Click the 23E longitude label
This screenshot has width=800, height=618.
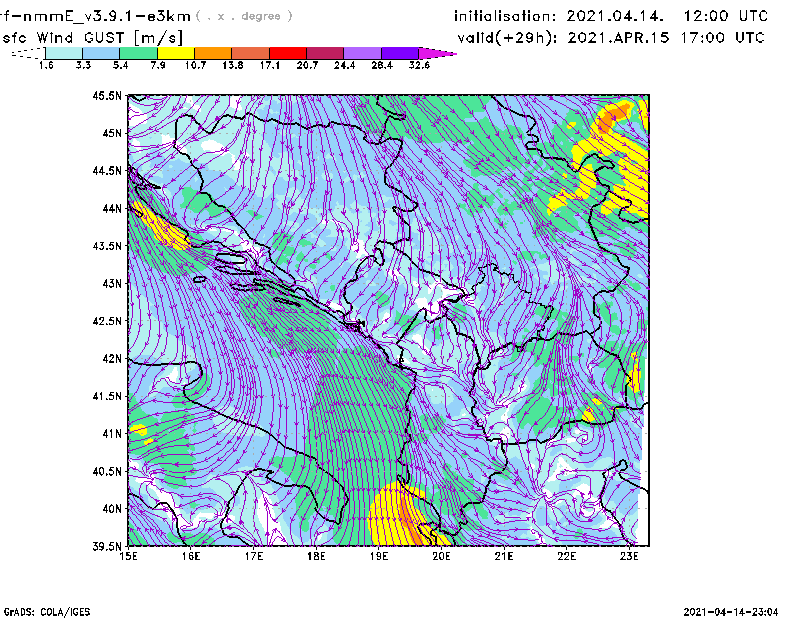click(629, 556)
